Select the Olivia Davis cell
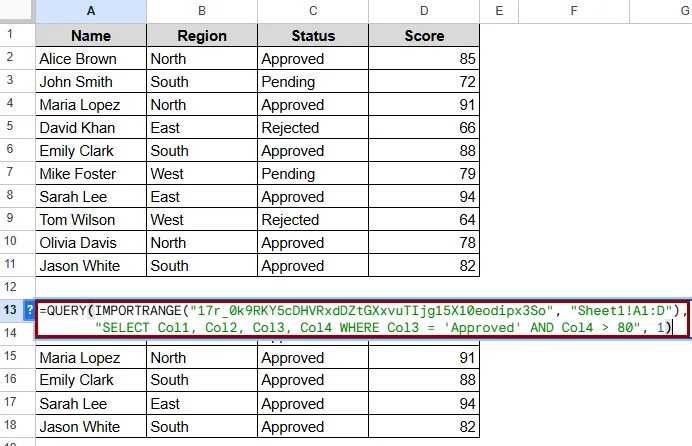 pos(91,243)
